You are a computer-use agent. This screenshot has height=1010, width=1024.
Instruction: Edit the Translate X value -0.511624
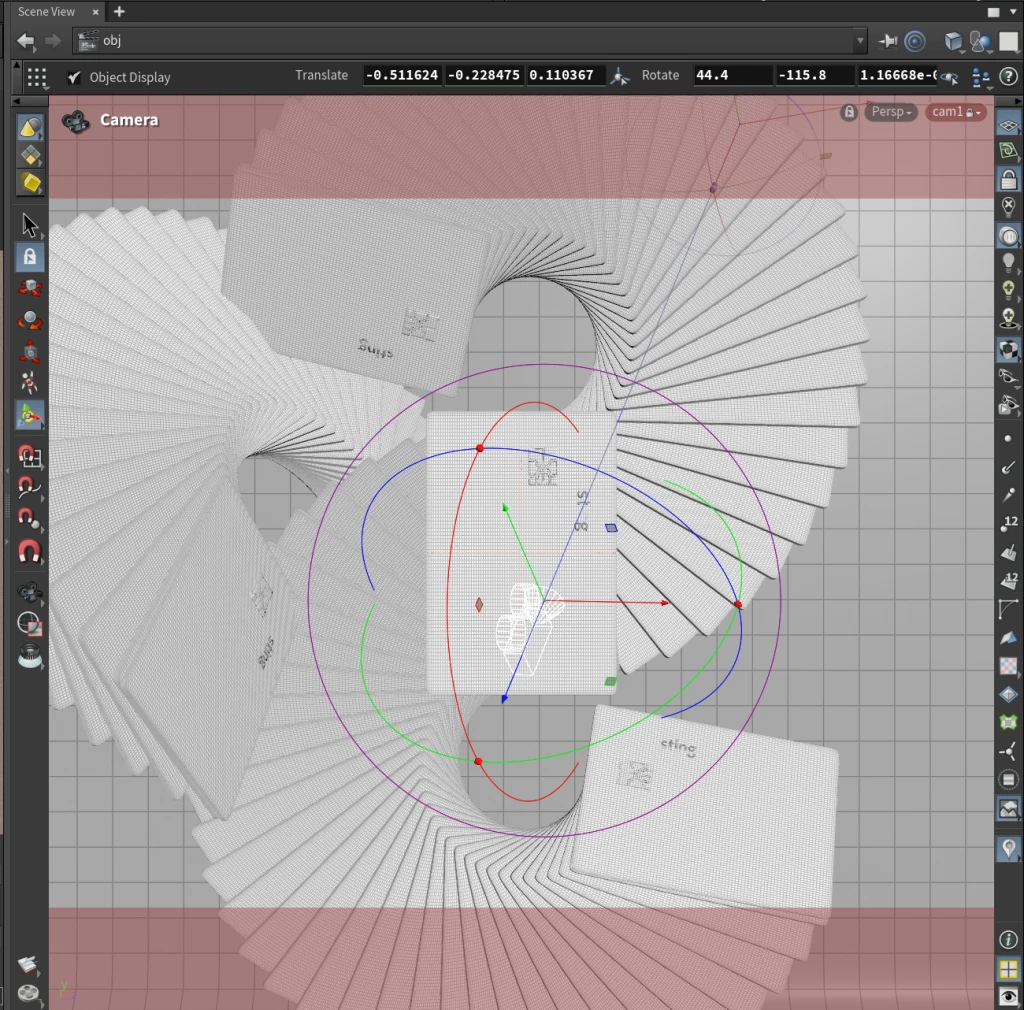point(402,75)
